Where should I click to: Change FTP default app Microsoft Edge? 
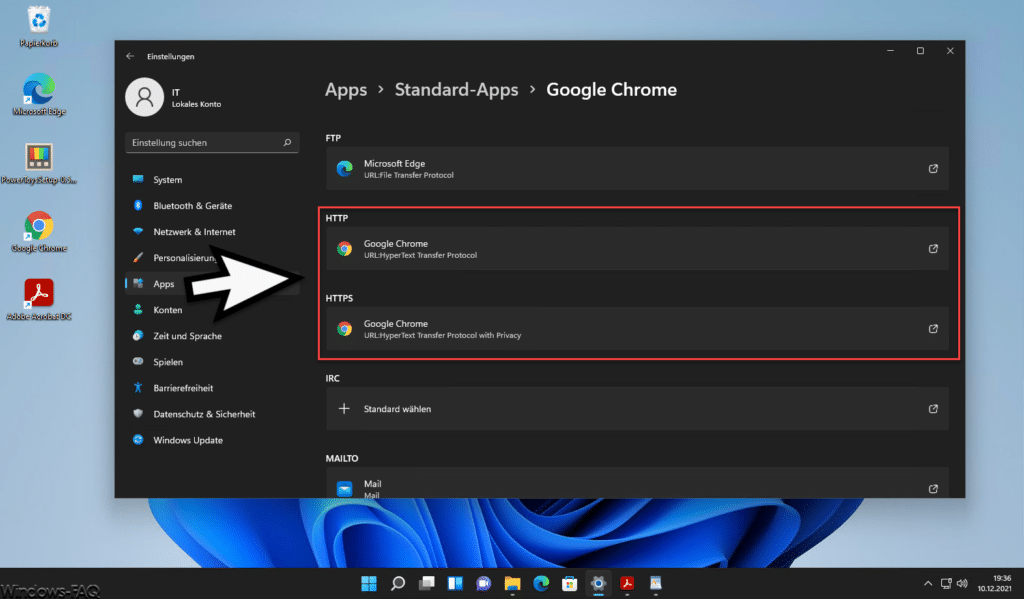click(x=637, y=169)
